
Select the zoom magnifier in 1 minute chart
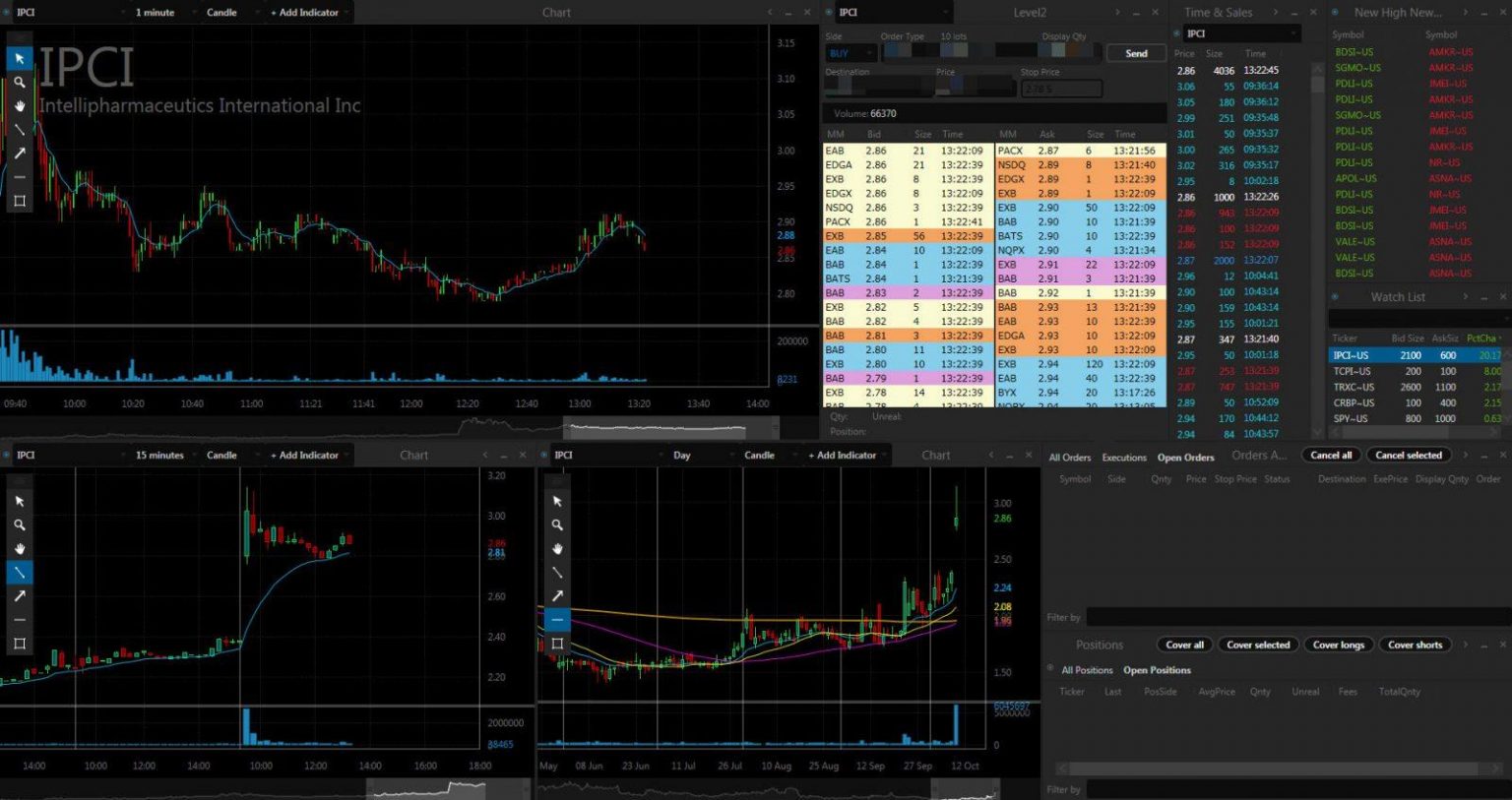pos(20,83)
